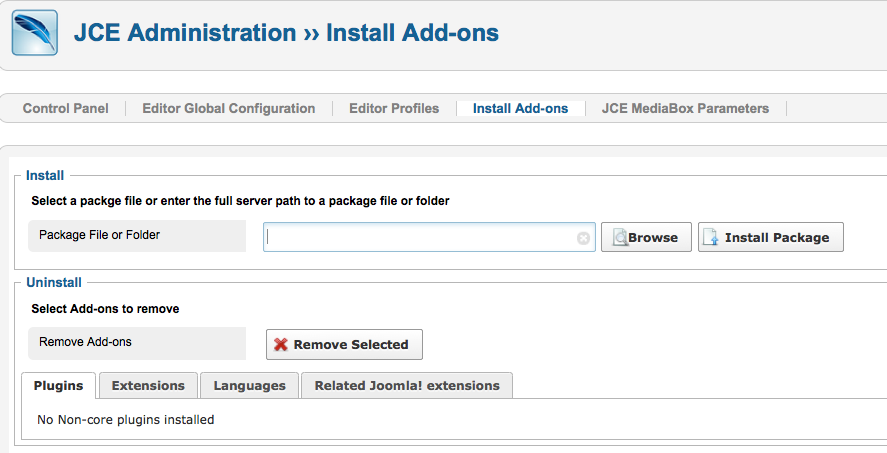Screen dimensions: 887x453
Task: Switch to Editor Profiles
Action: [x=393, y=108]
